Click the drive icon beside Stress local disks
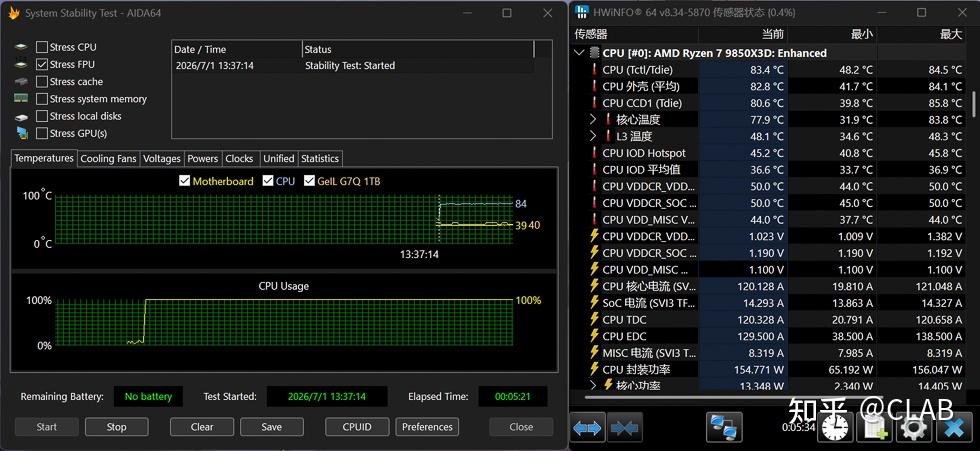 (22, 116)
